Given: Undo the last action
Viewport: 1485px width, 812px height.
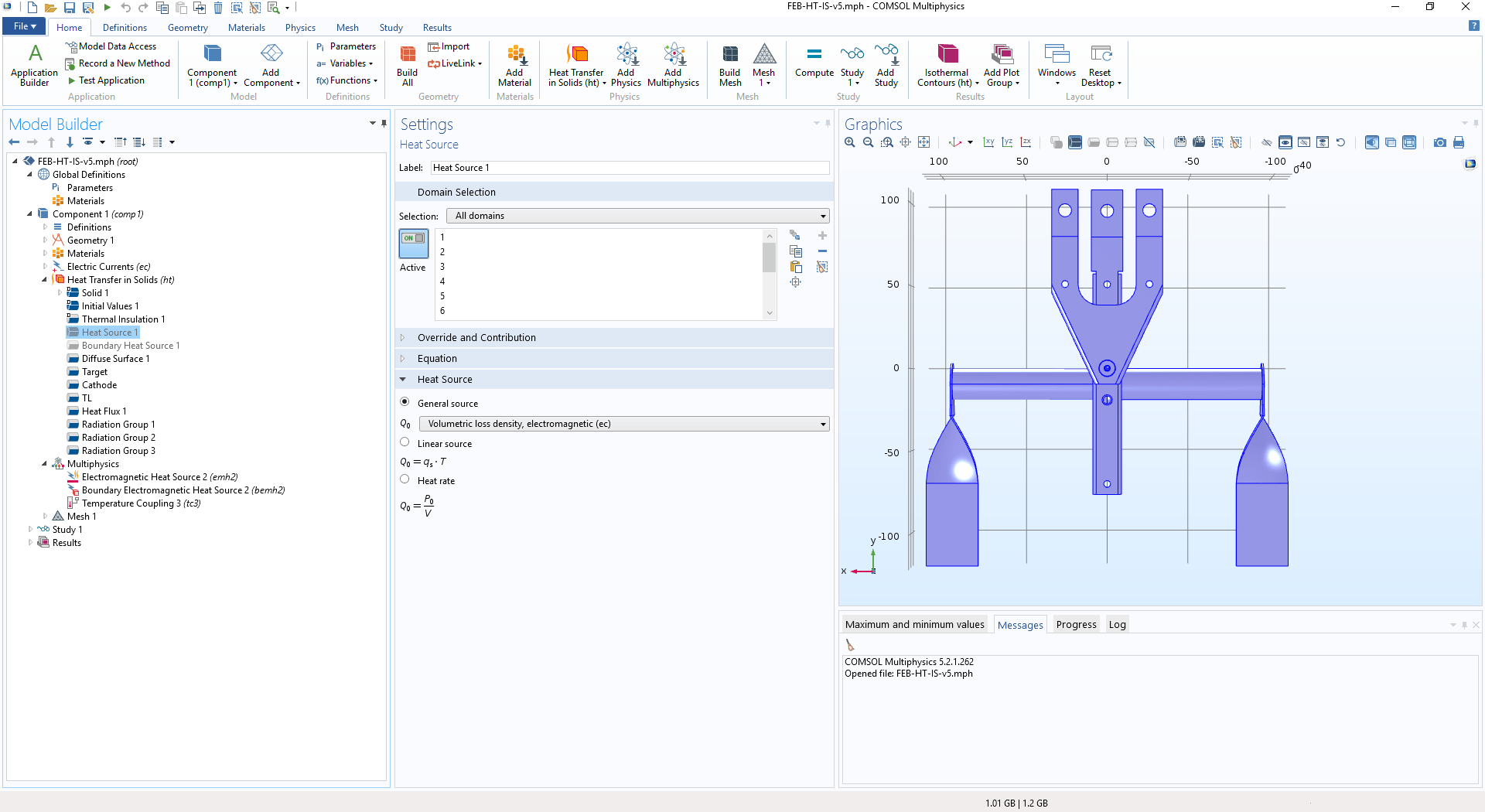Looking at the screenshot, I should coord(125,8).
